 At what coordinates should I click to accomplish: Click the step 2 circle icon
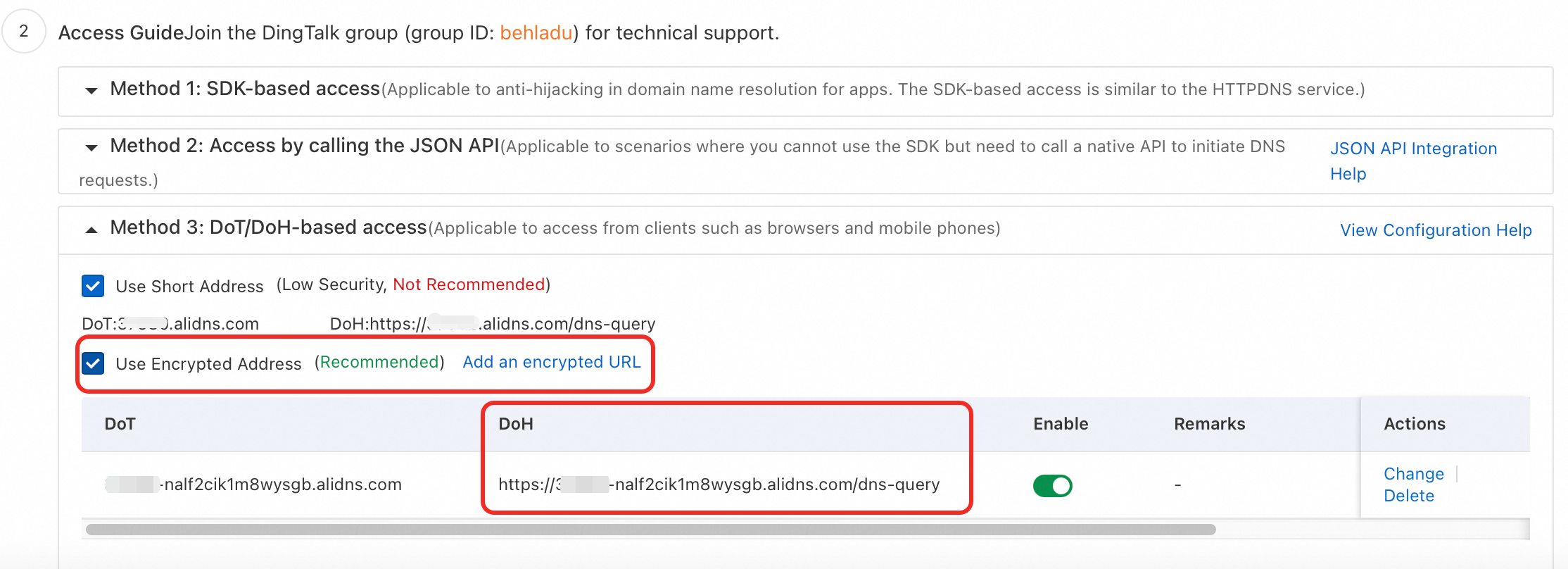24,31
